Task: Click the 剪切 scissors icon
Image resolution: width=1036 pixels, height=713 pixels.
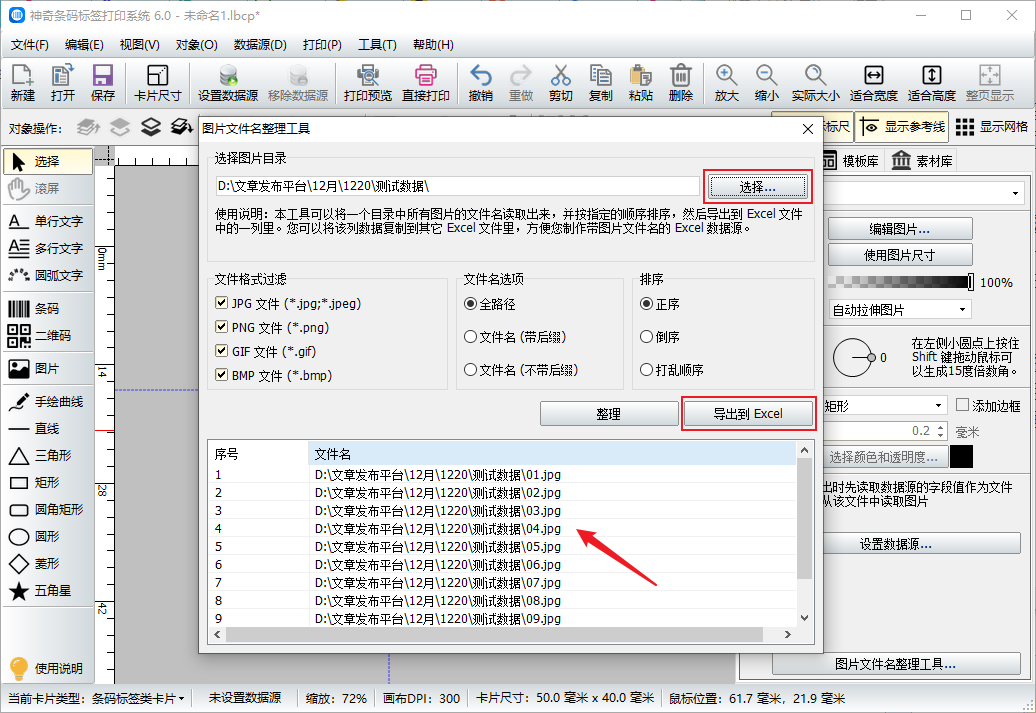Action: point(560,83)
